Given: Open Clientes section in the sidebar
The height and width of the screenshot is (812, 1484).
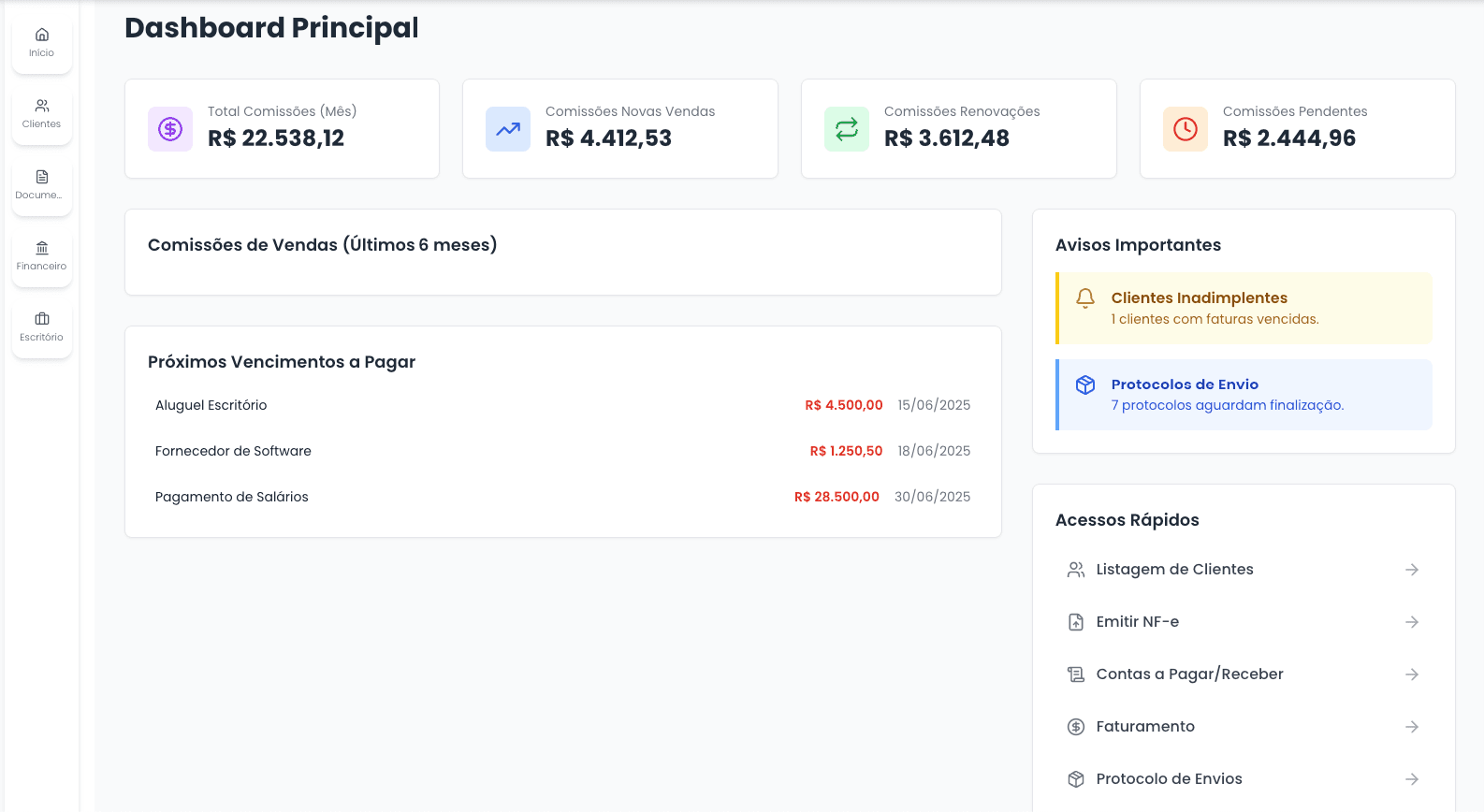Looking at the screenshot, I should (x=42, y=114).
